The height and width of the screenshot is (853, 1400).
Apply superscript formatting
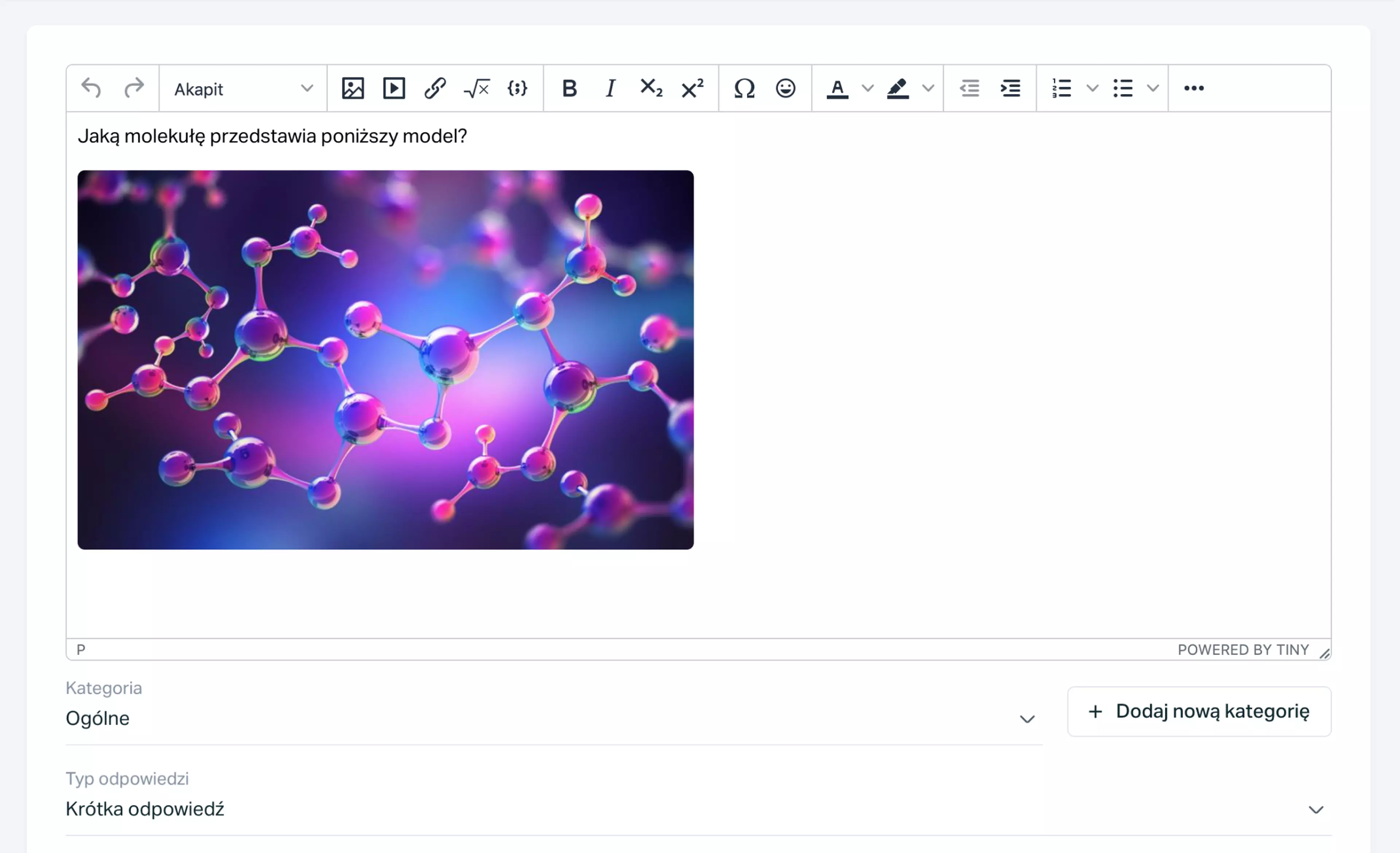[692, 89]
